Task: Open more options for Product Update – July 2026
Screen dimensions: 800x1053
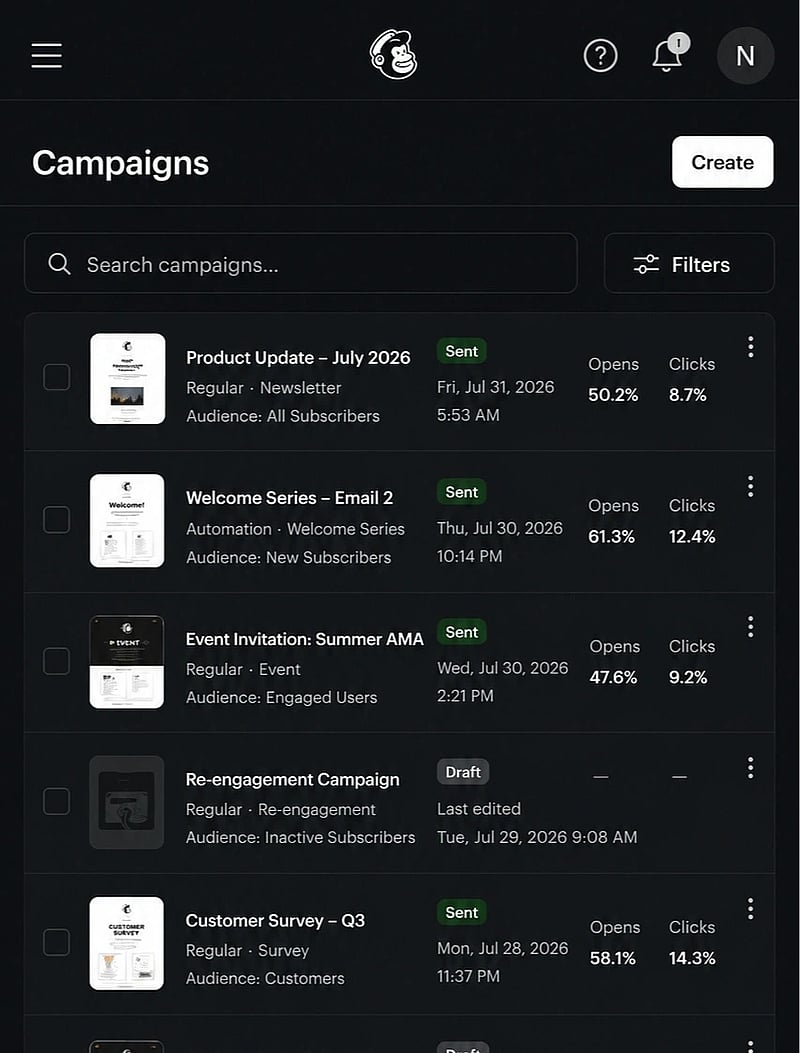Action: click(x=750, y=347)
